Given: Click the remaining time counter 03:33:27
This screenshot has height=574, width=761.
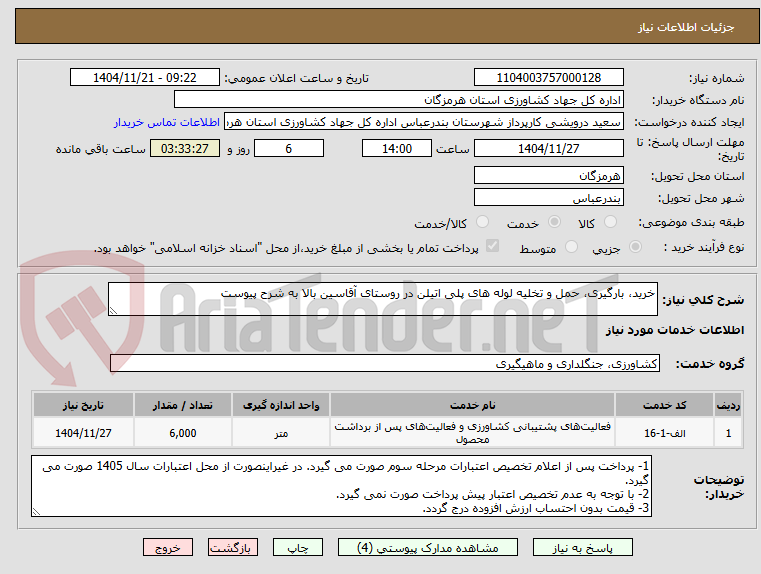Looking at the screenshot, I should (185, 148).
